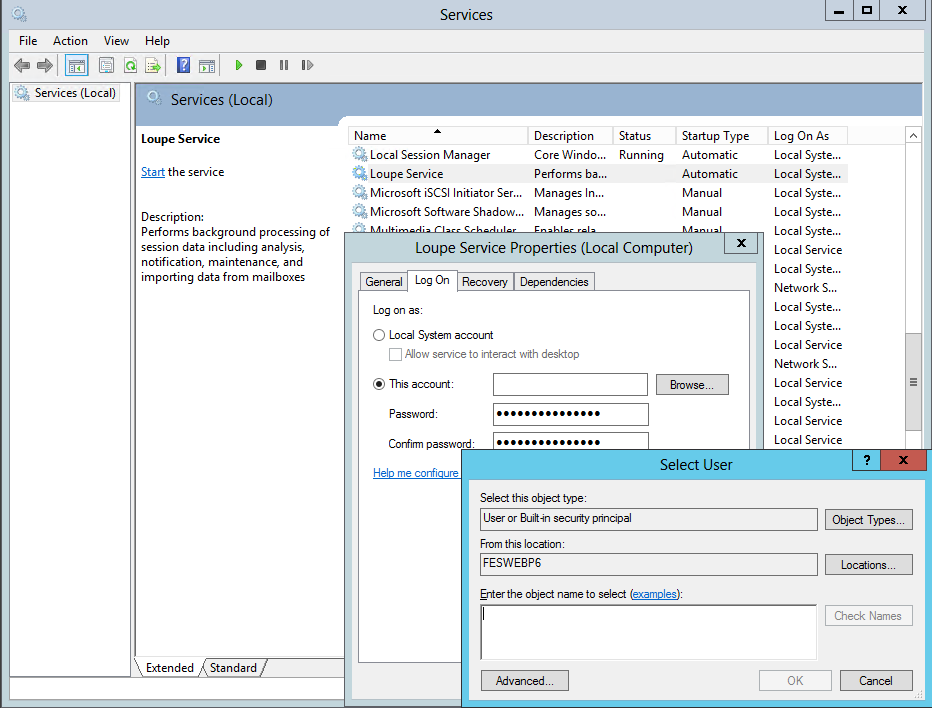Click the Advanced... button in Select User
The image size is (932, 708).
coord(524,681)
